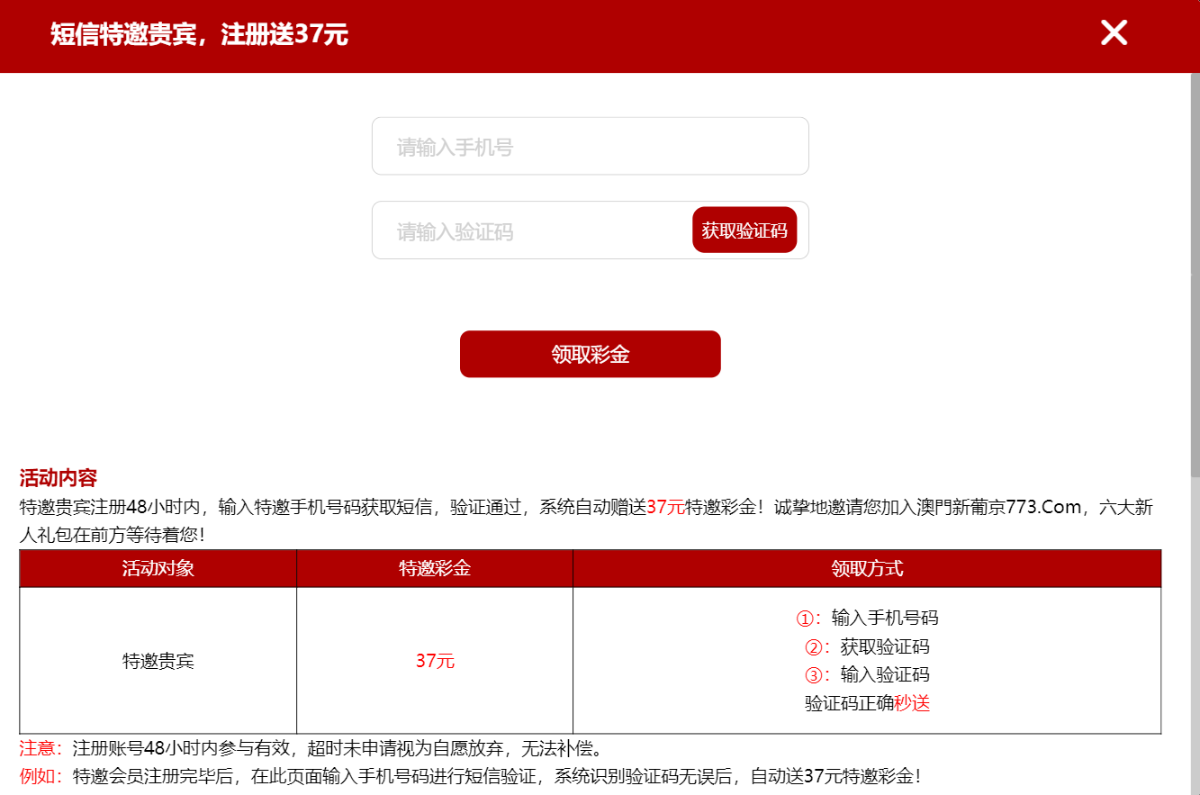Click the 领取彩金 button
Image resolution: width=1200 pixels, height=795 pixels.
click(x=590, y=354)
